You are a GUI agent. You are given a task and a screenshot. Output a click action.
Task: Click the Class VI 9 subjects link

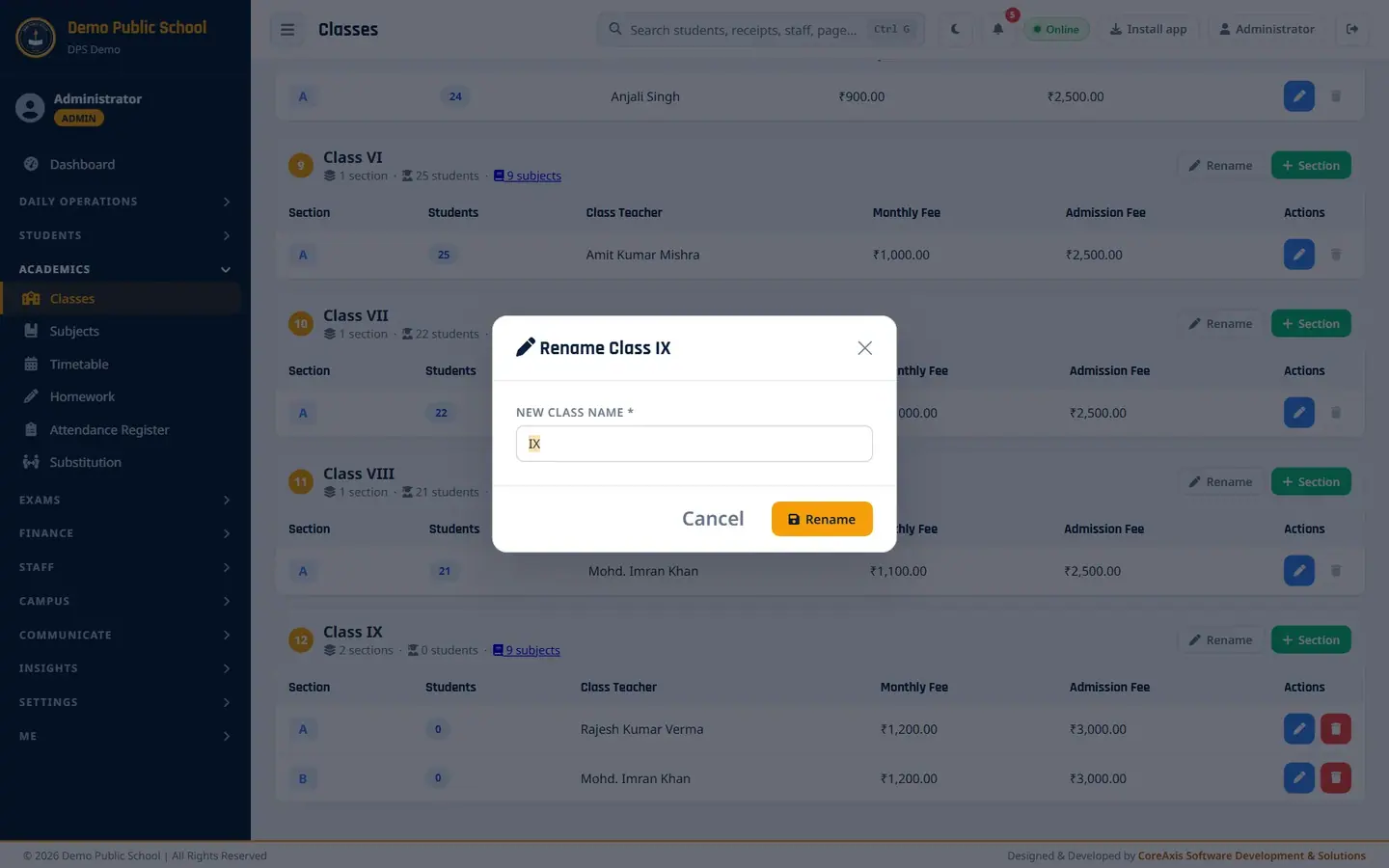528,176
